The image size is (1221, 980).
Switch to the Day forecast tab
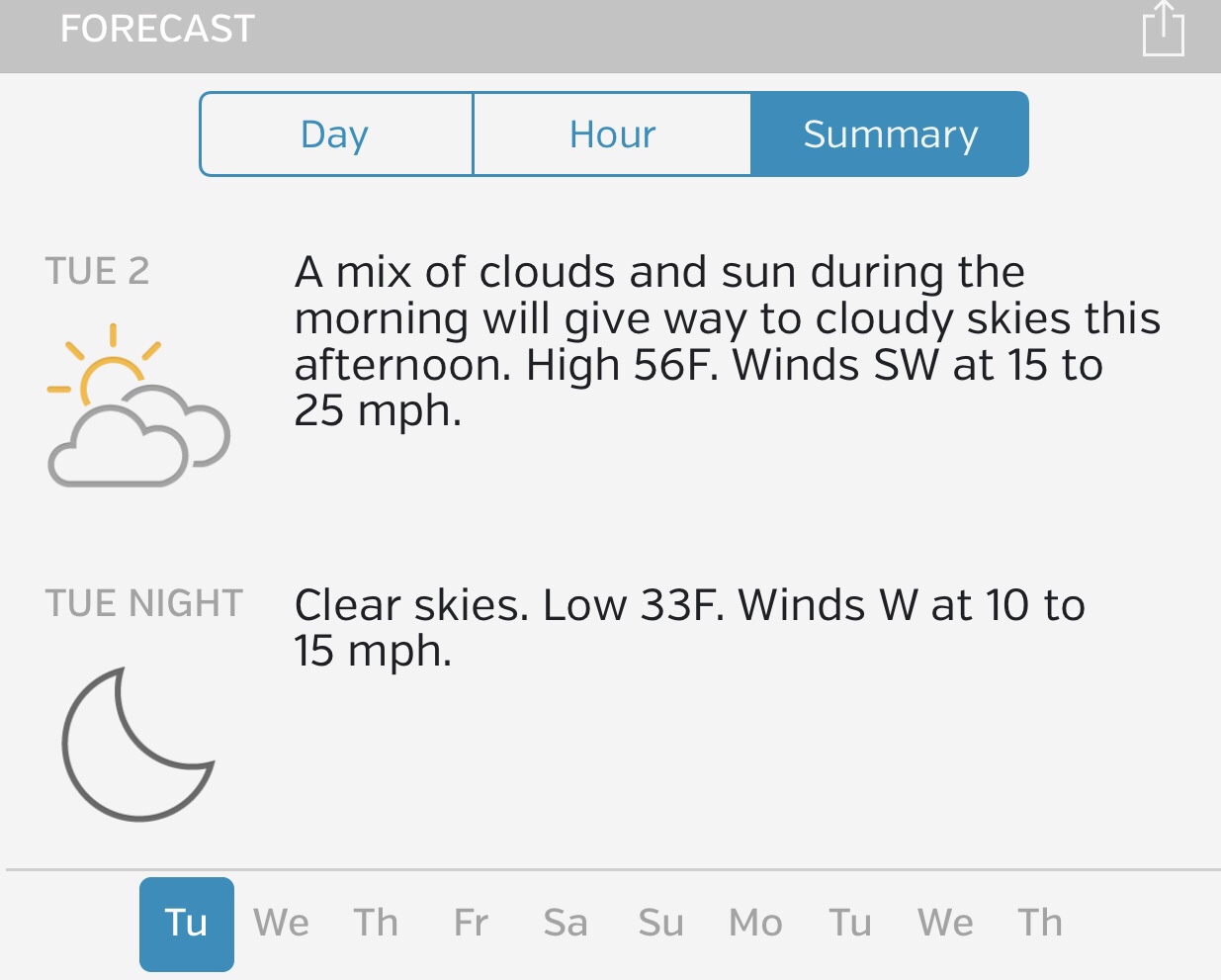click(336, 134)
